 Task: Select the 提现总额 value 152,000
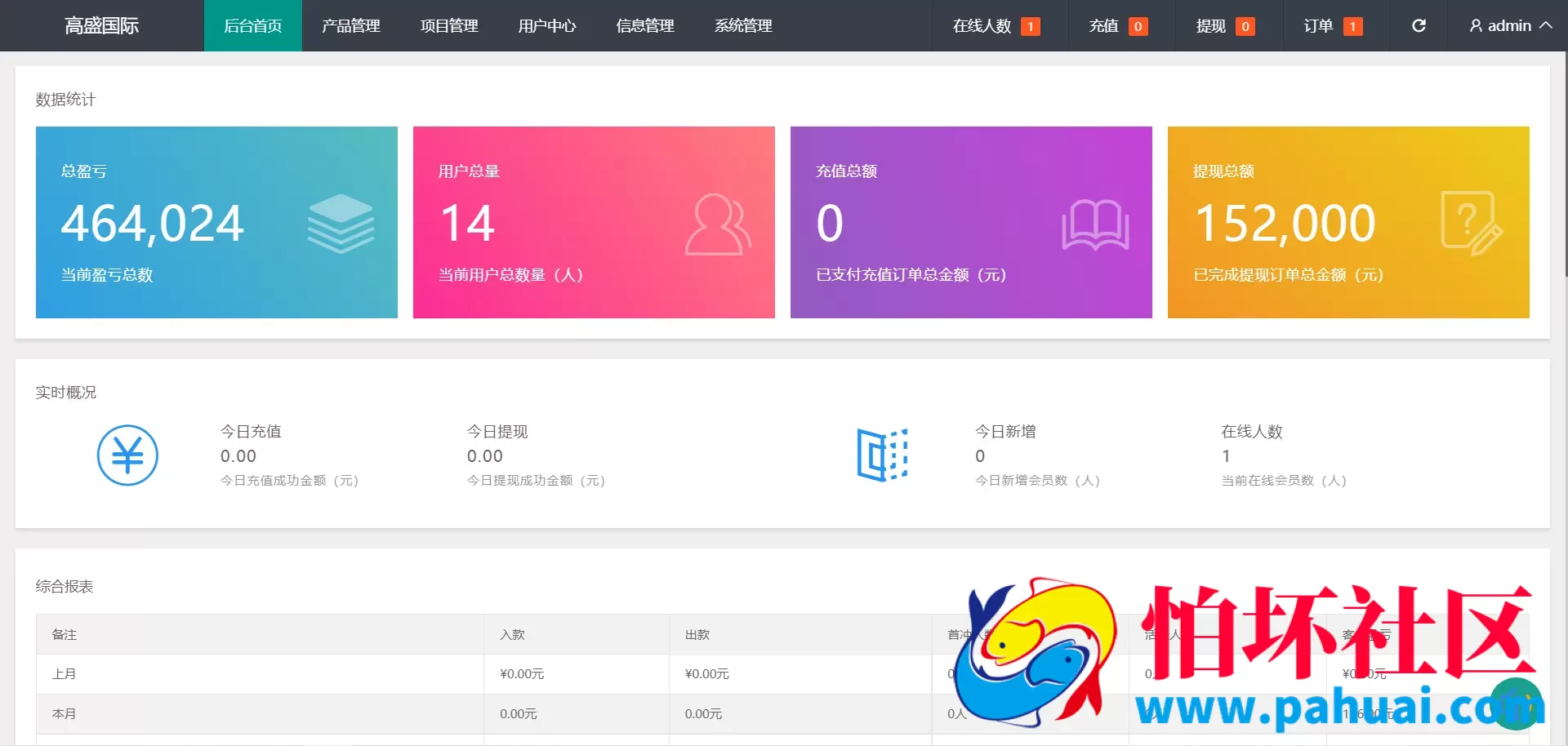click(x=1285, y=223)
